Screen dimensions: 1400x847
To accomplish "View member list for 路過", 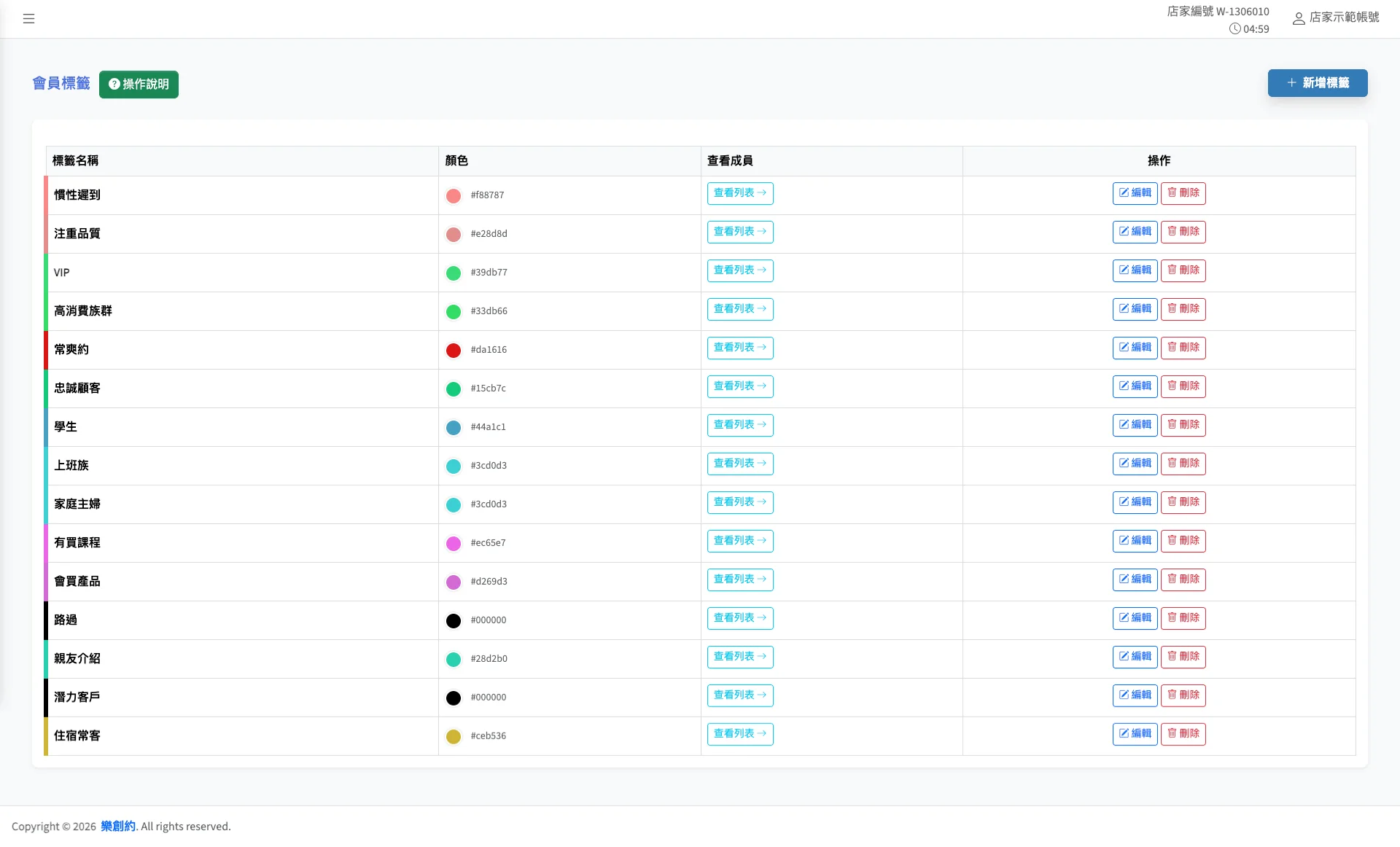I will pyautogui.click(x=740, y=618).
